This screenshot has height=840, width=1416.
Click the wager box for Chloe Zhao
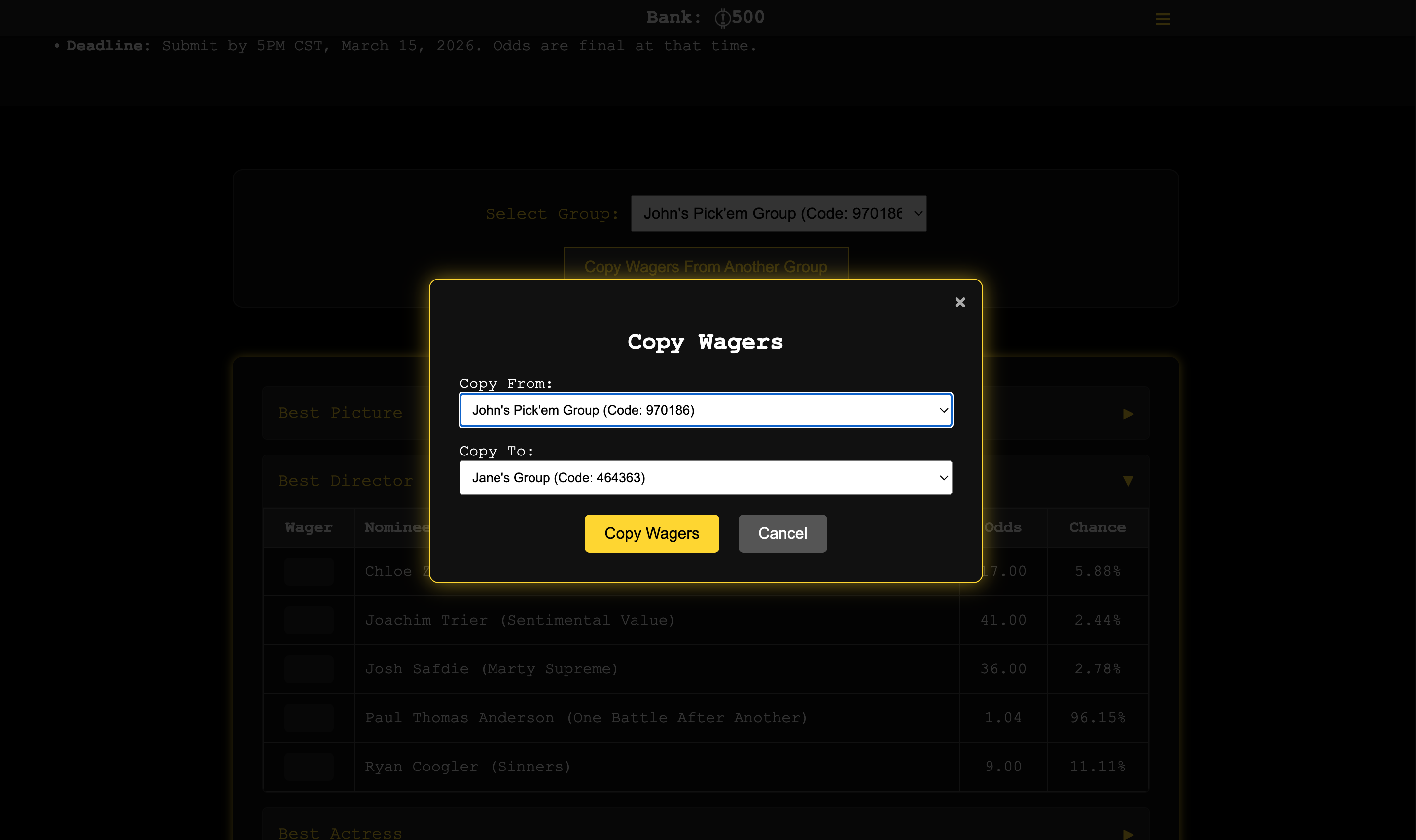coord(309,571)
